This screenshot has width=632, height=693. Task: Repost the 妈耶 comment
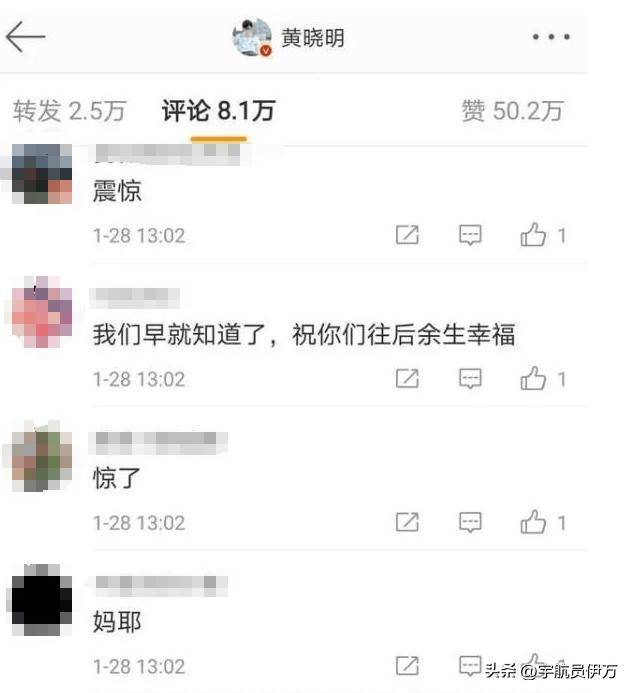tap(407, 666)
